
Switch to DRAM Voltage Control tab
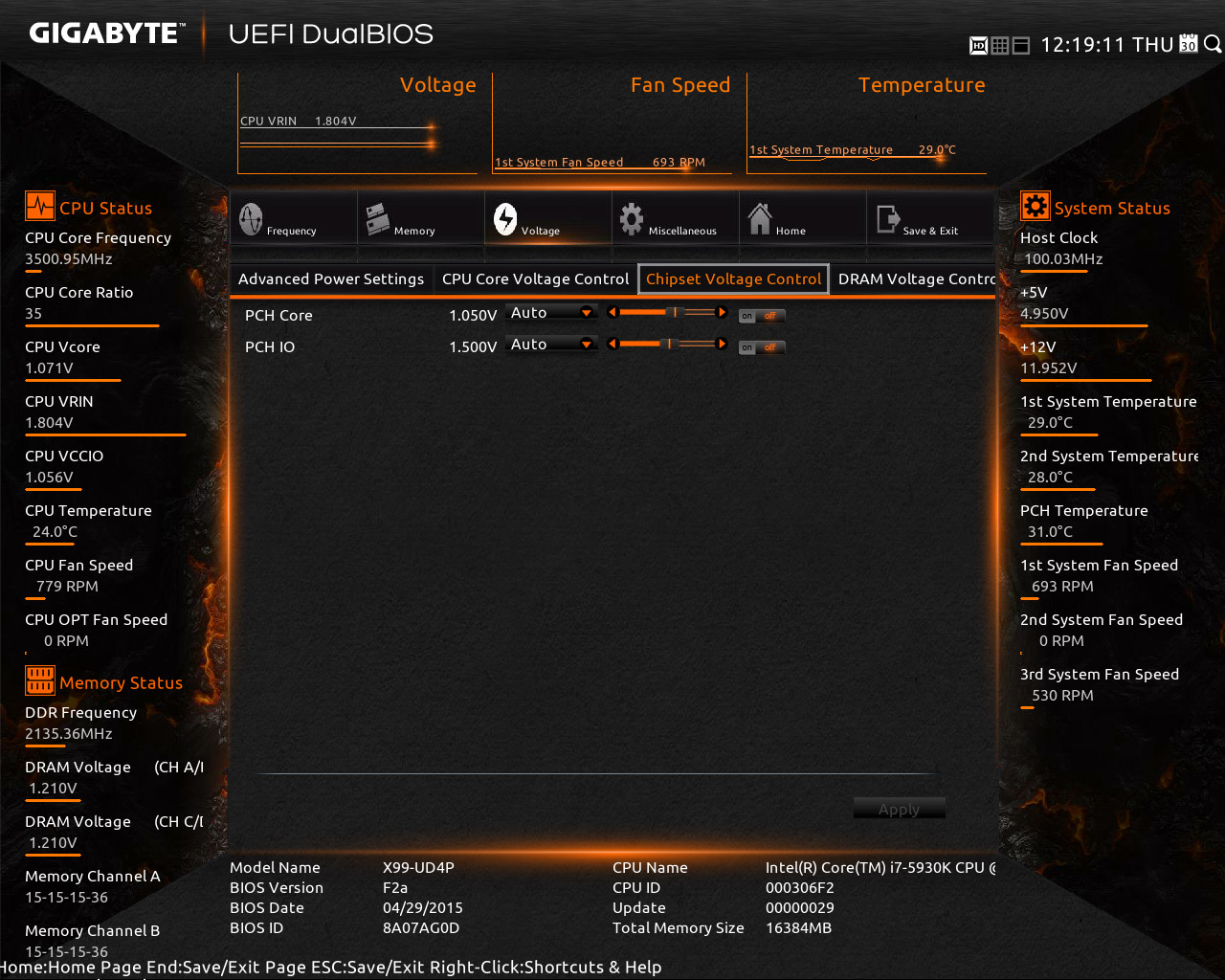(916, 278)
